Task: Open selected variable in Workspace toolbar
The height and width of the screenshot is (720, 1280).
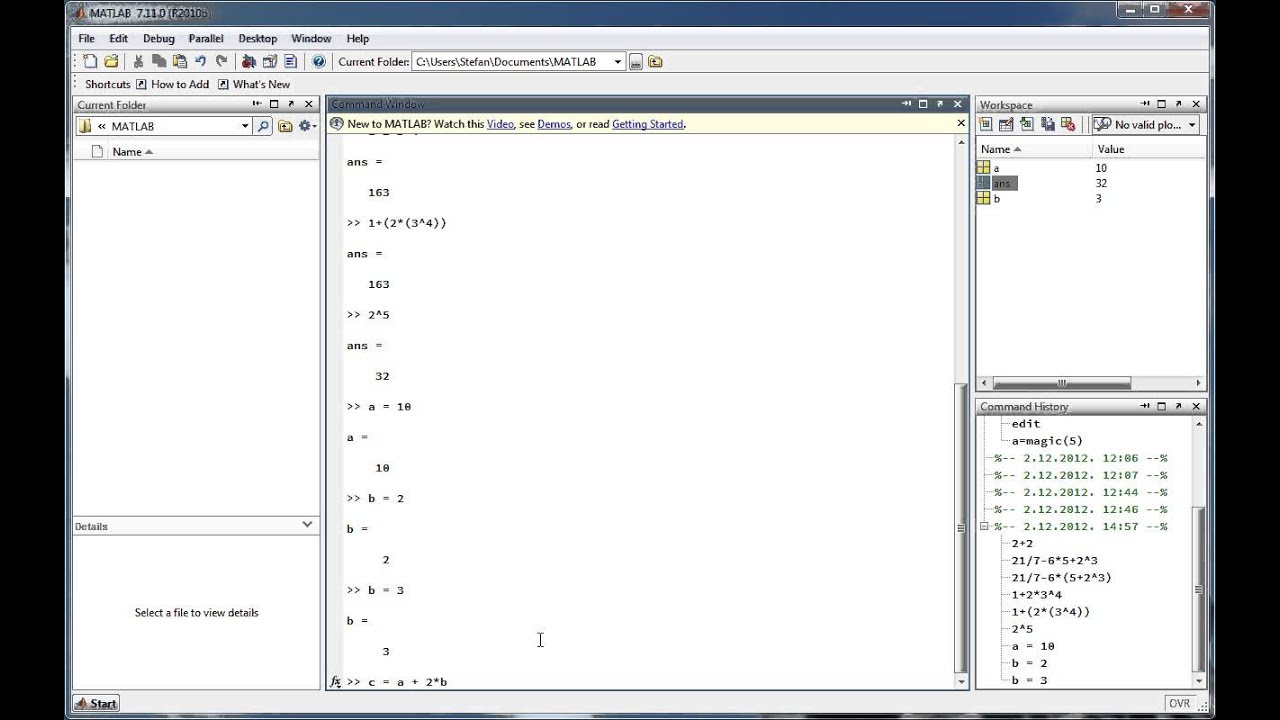Action: [x=1006, y=125]
